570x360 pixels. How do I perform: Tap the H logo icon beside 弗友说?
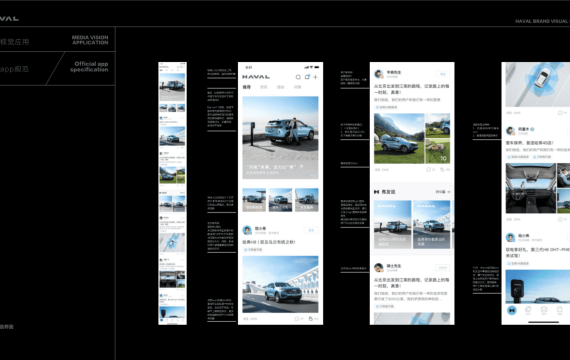pyautogui.click(x=377, y=192)
